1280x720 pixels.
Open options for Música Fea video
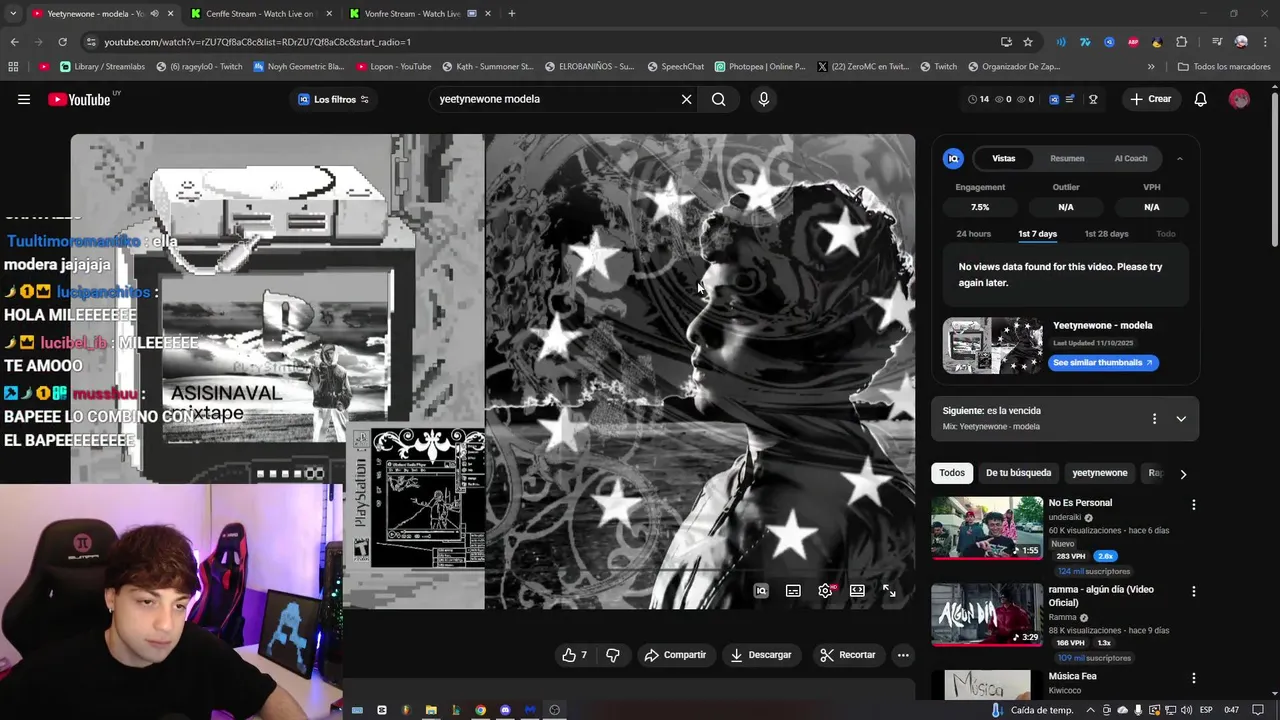(x=1193, y=678)
